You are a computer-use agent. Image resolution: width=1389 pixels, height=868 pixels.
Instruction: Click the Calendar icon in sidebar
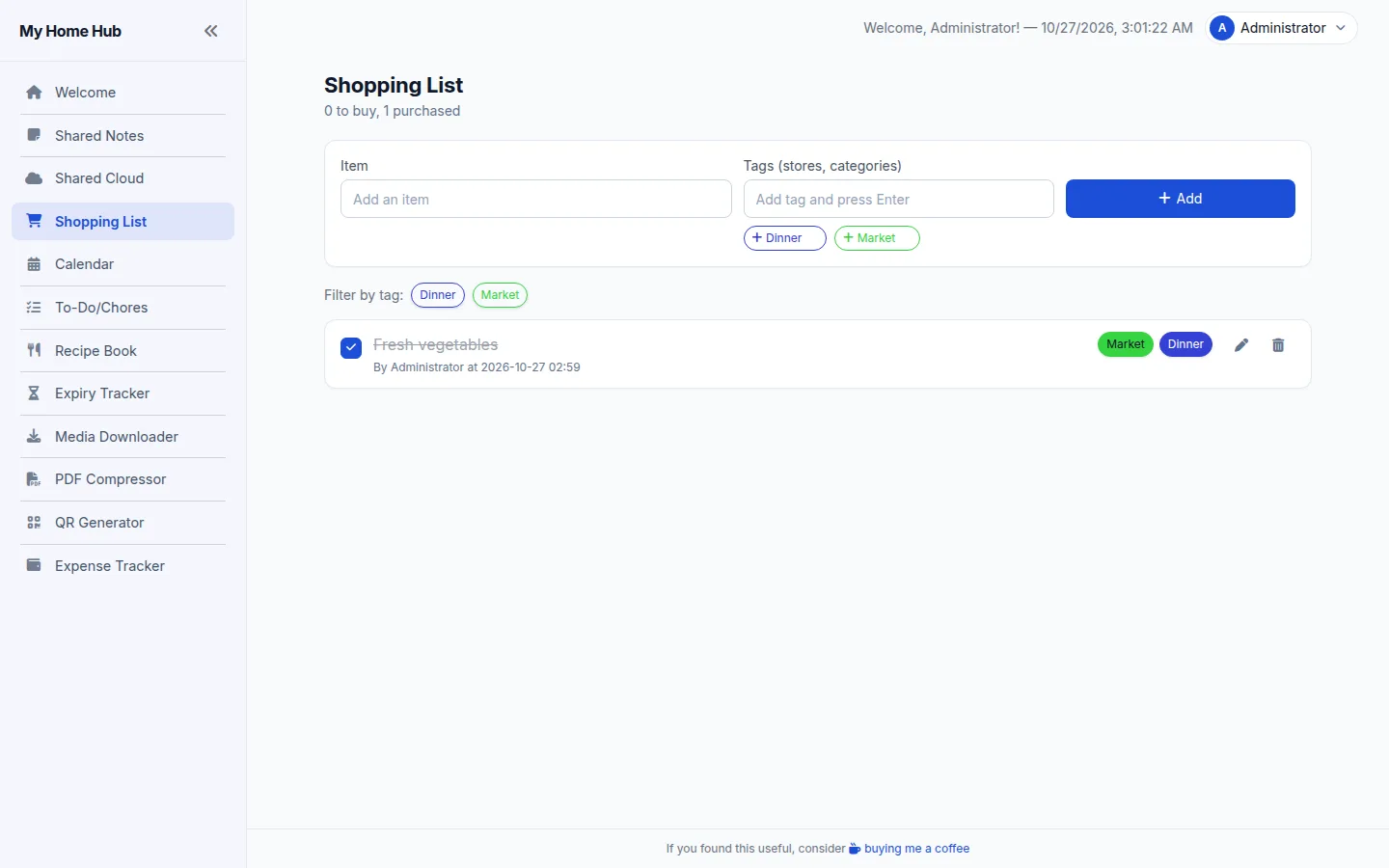34,264
